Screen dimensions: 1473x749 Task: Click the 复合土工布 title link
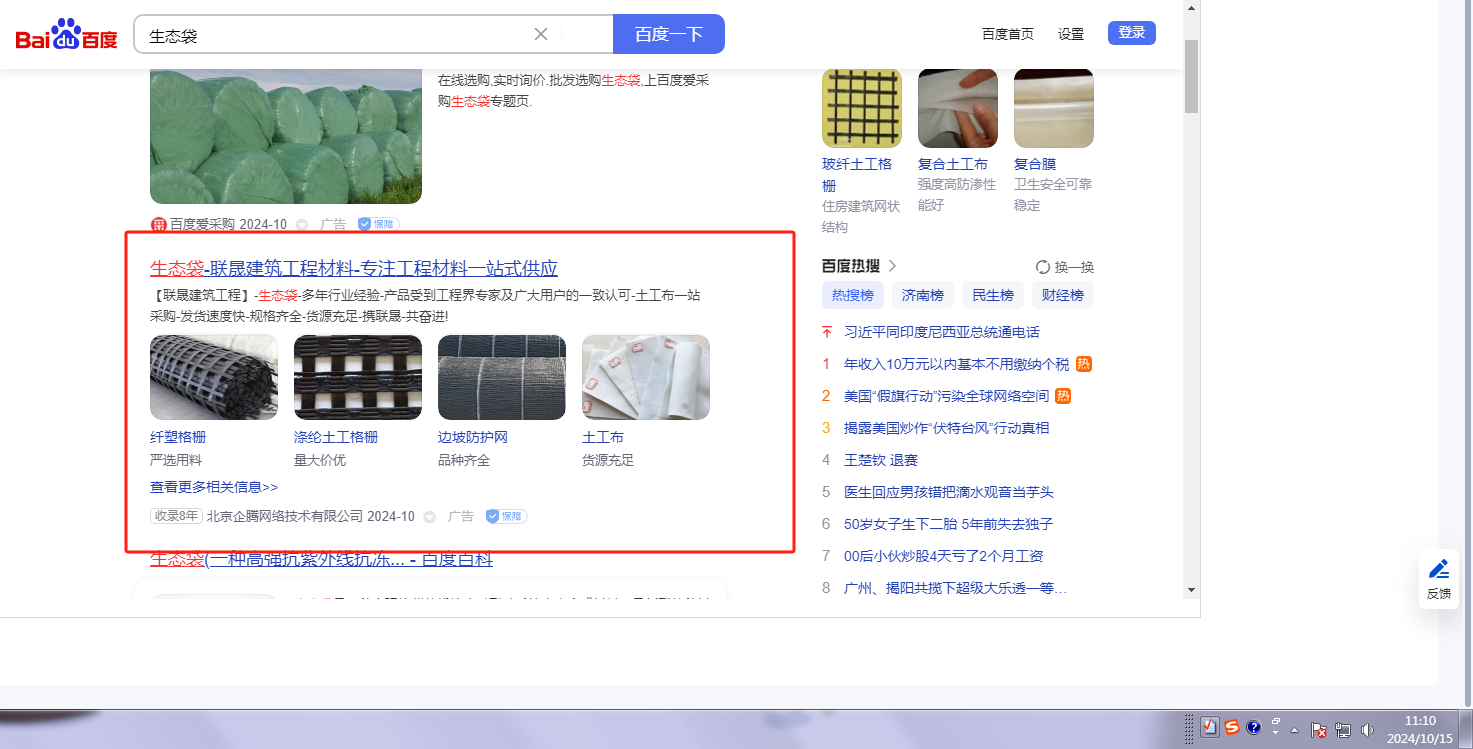point(953,163)
